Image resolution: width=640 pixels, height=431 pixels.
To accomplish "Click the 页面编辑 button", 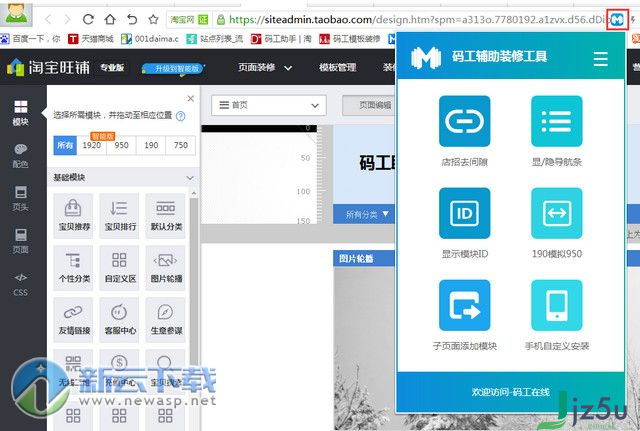I will [x=369, y=105].
